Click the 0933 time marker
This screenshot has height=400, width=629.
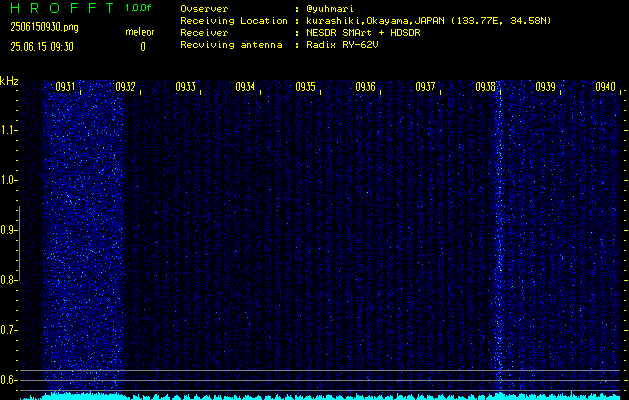click(x=185, y=87)
